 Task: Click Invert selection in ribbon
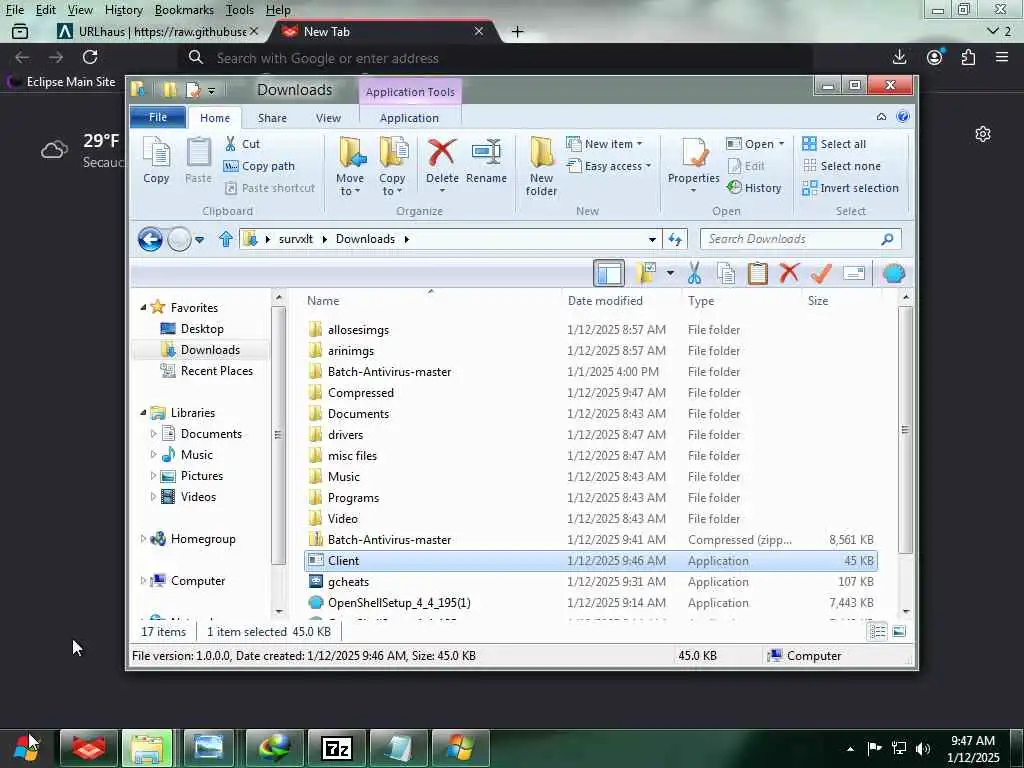tap(850, 187)
